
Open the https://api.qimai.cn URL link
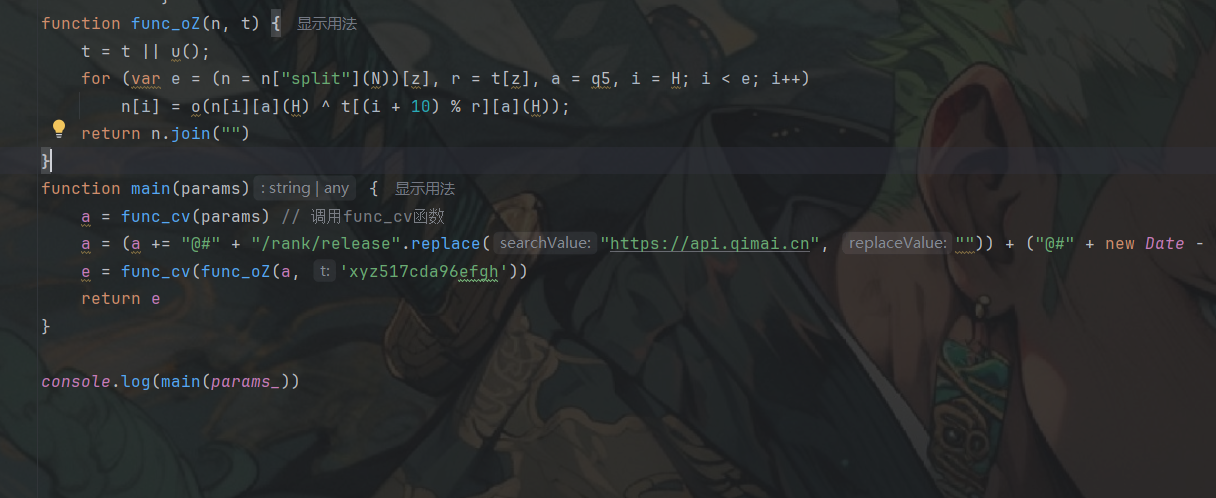click(709, 243)
